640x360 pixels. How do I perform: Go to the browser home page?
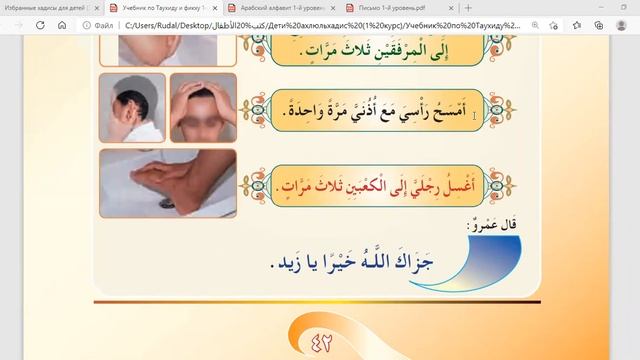(62, 25)
